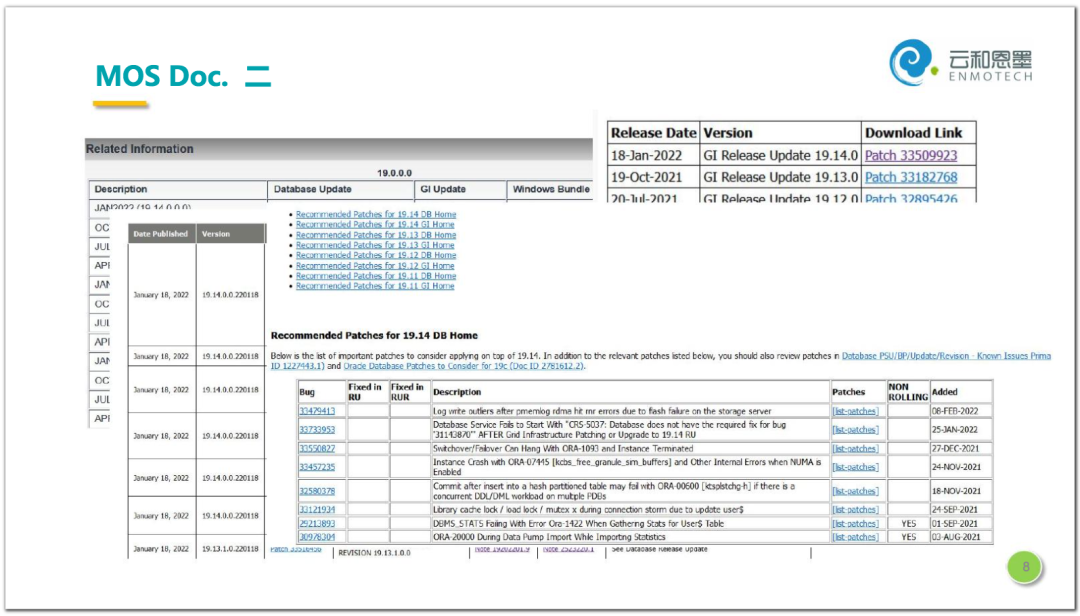Click the 'Related Information' section header
1080x616 pixels.
pyautogui.click(x=139, y=149)
